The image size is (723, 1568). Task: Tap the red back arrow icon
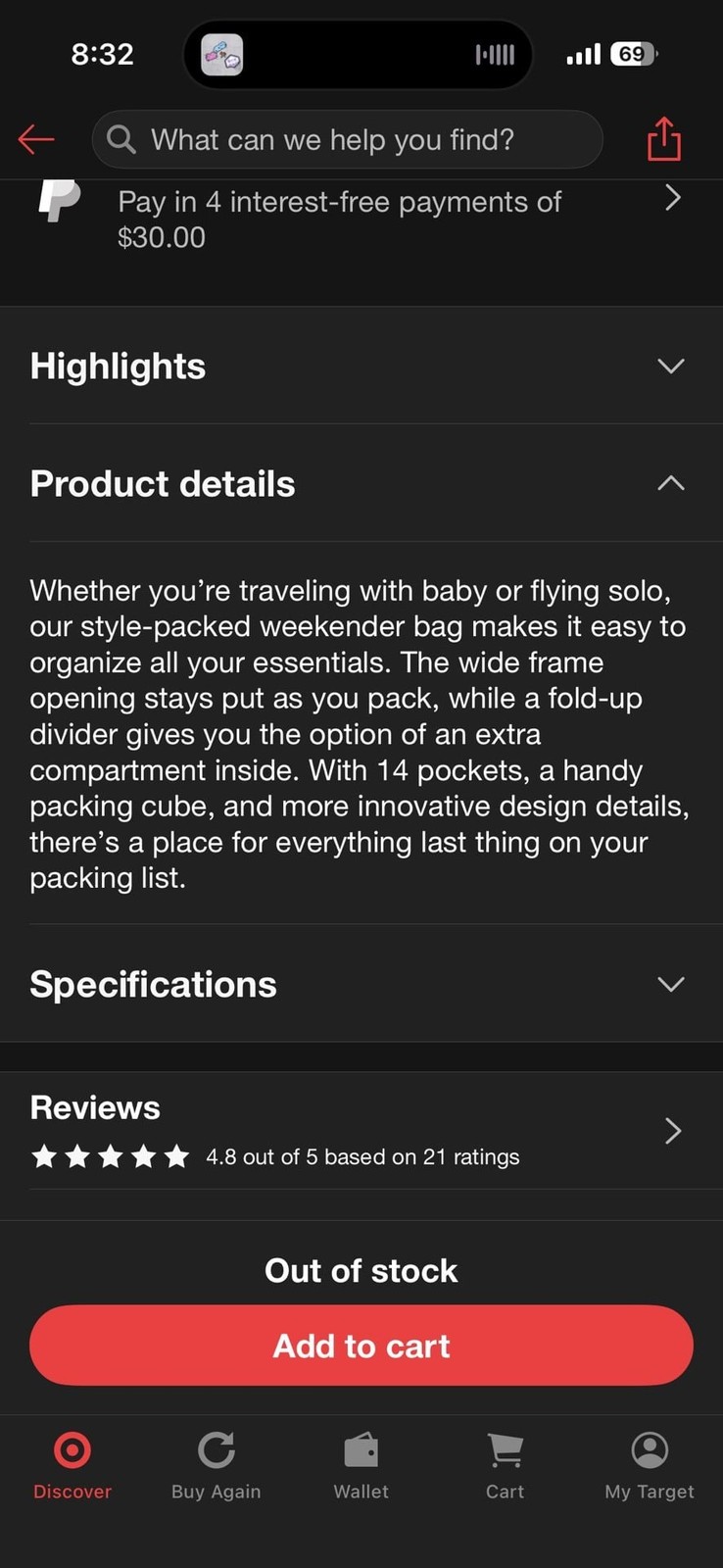[x=36, y=139]
